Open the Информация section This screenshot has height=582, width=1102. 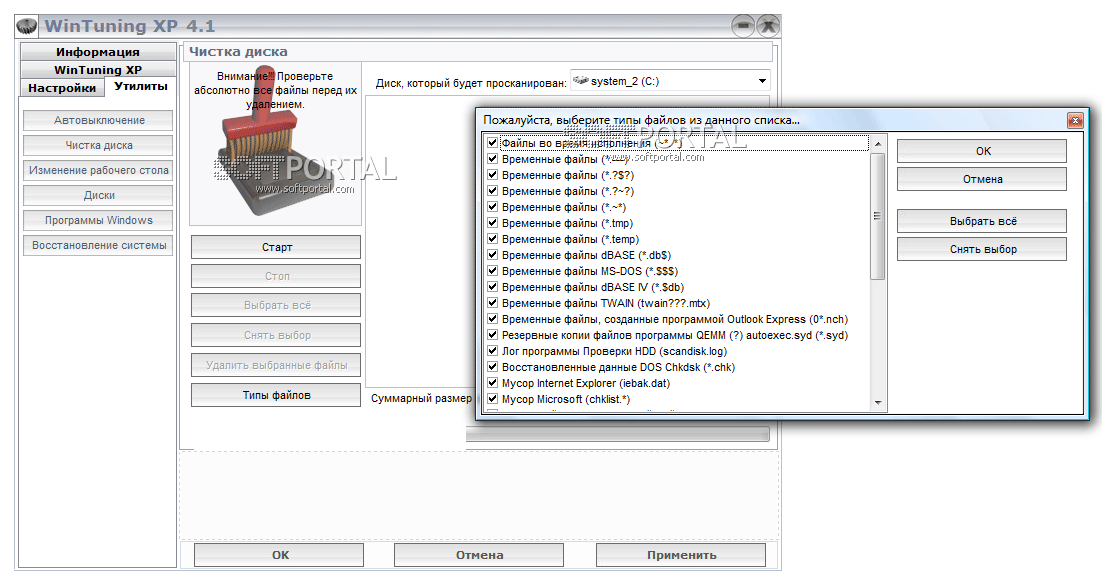[x=98, y=52]
